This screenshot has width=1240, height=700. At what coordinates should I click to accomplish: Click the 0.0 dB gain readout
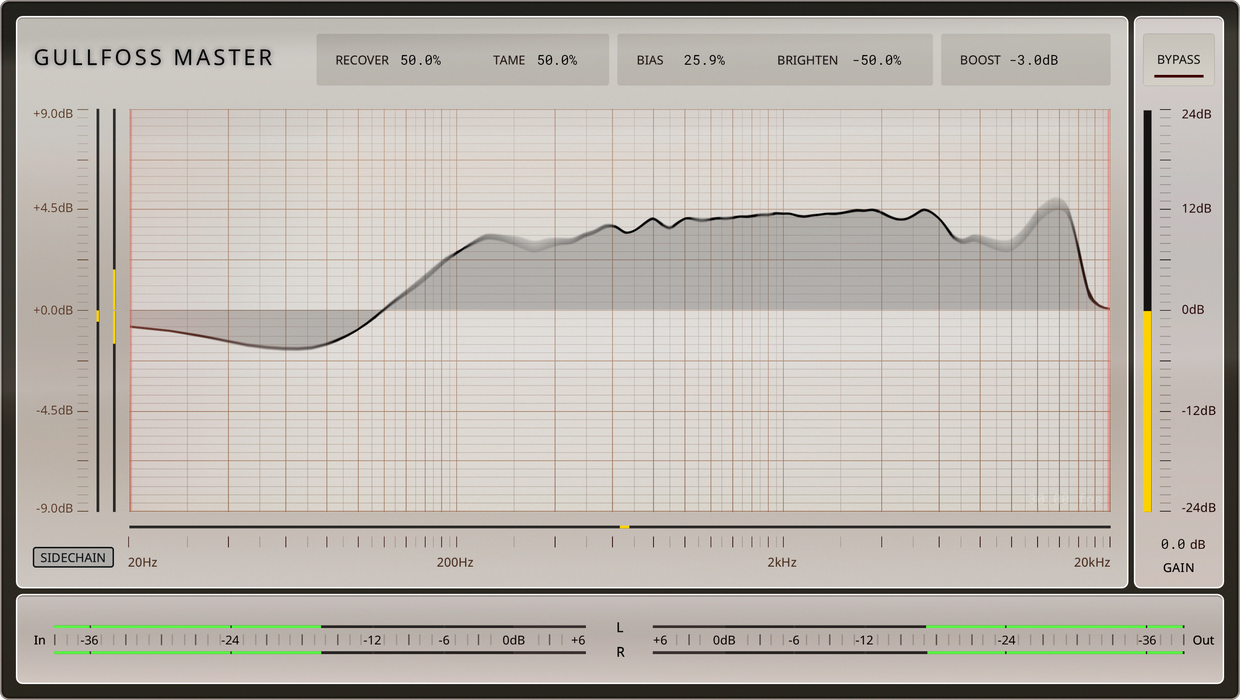[x=1182, y=545]
